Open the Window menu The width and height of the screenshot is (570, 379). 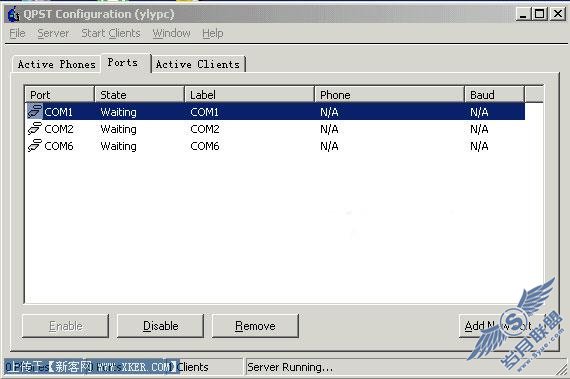171,33
